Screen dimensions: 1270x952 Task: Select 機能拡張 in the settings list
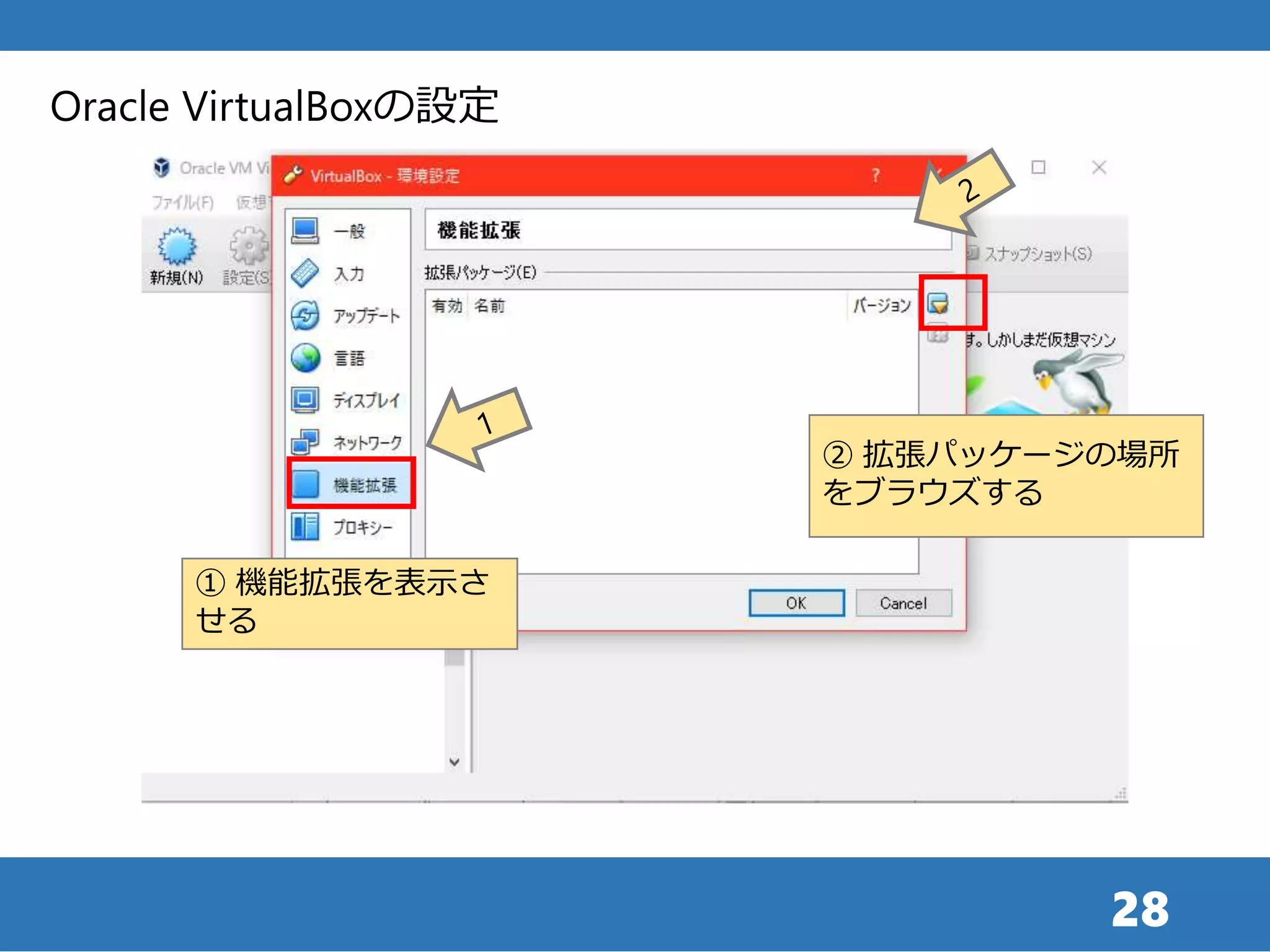point(351,484)
